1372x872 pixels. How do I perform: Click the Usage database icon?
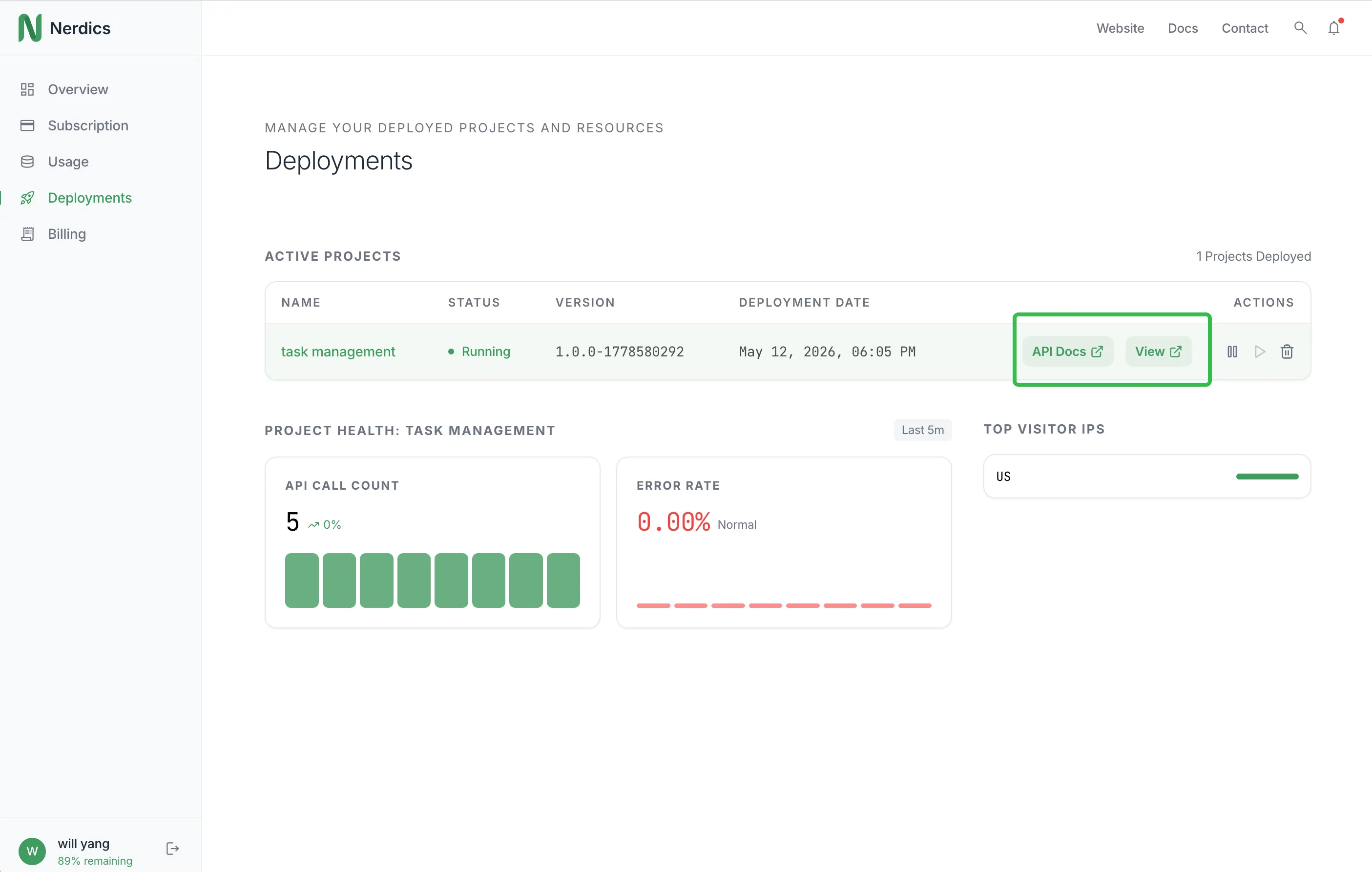pos(27,162)
